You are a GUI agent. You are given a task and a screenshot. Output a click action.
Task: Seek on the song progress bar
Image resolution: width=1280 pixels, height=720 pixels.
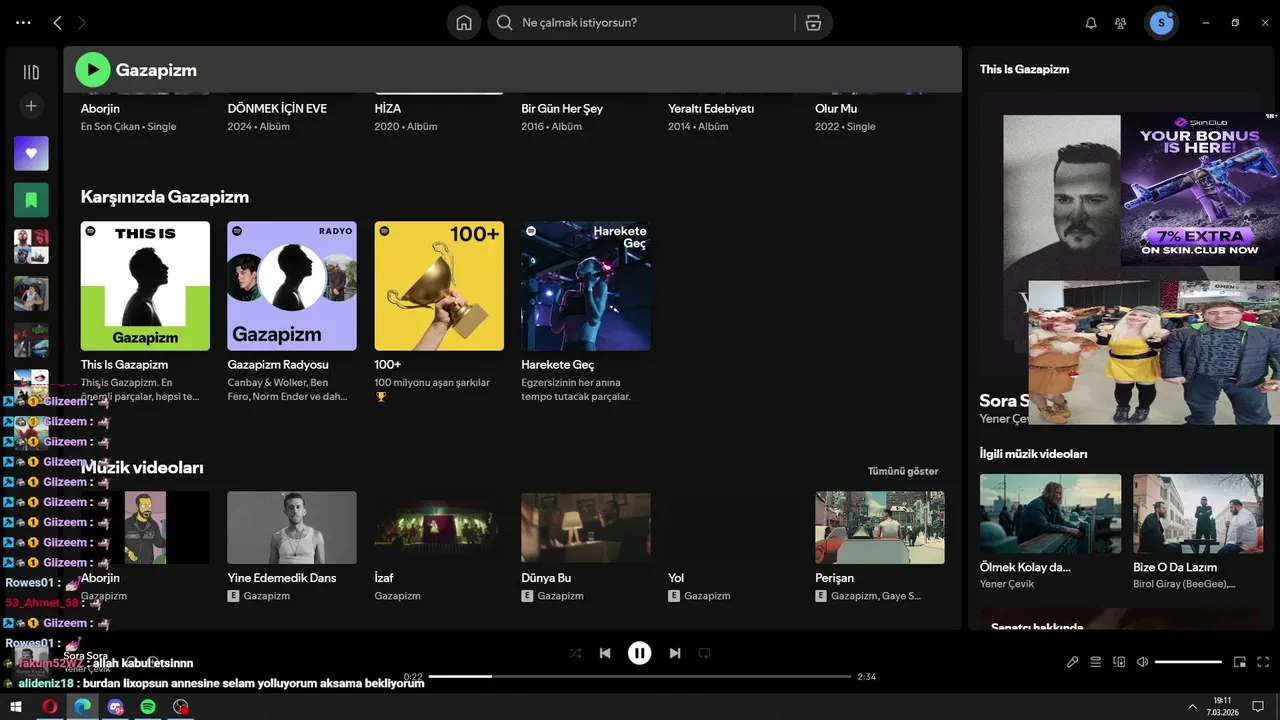pyautogui.click(x=640, y=677)
